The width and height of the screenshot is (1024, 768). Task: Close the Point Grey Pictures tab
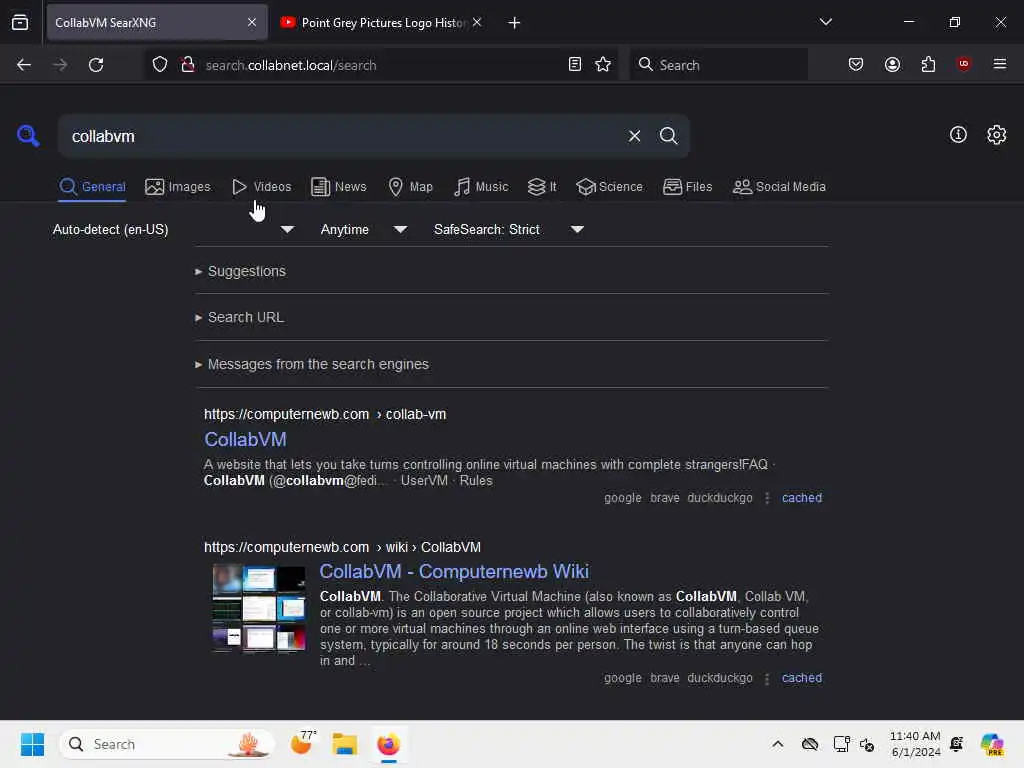(477, 22)
